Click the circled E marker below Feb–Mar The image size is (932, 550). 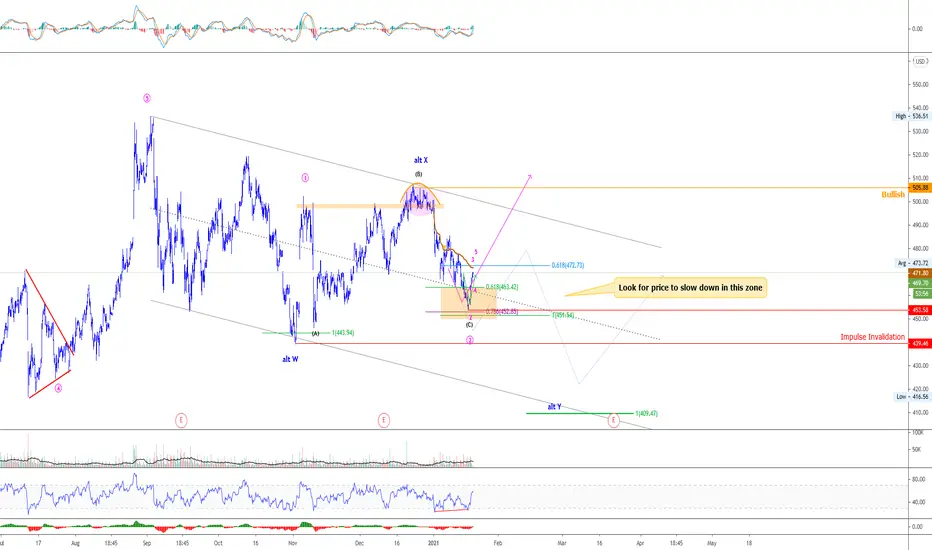tap(613, 421)
